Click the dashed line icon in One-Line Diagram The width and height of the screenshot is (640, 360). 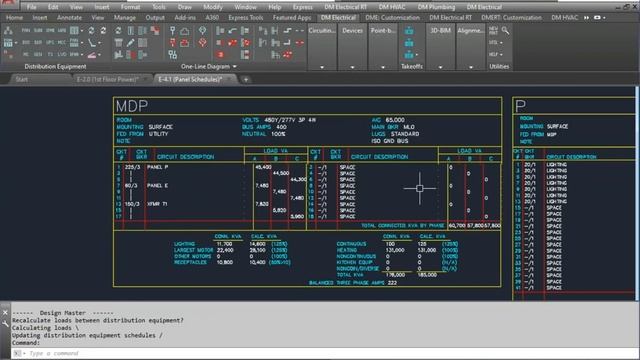(x=300, y=31)
